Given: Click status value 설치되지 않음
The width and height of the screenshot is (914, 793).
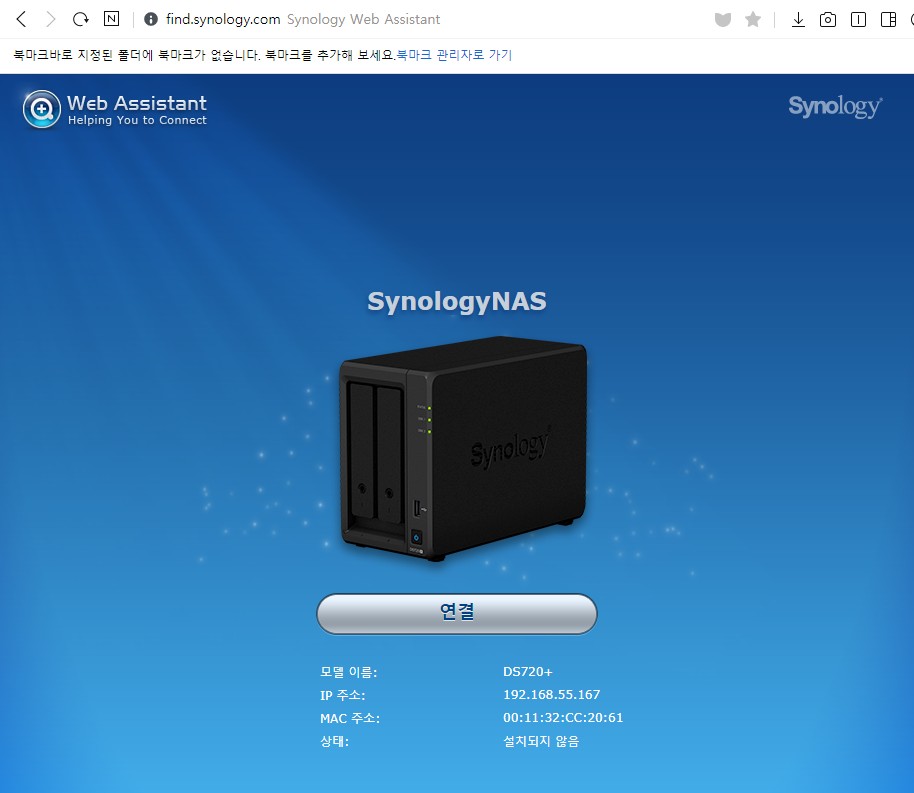Looking at the screenshot, I should click(x=541, y=741).
